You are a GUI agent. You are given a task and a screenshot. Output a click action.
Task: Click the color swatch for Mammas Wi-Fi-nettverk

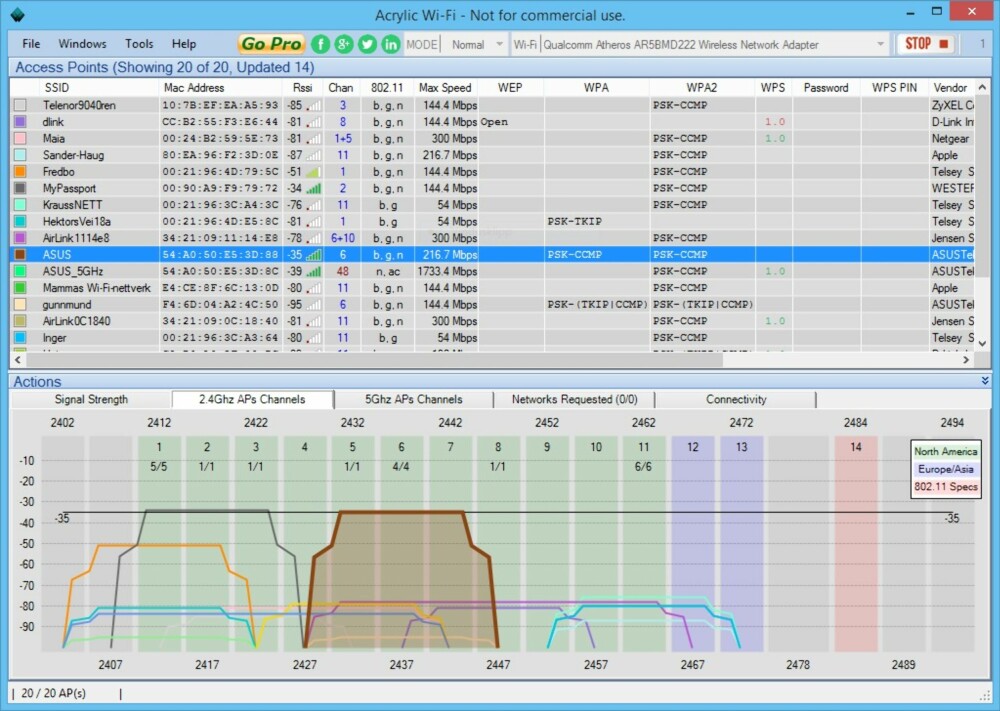tap(20, 287)
